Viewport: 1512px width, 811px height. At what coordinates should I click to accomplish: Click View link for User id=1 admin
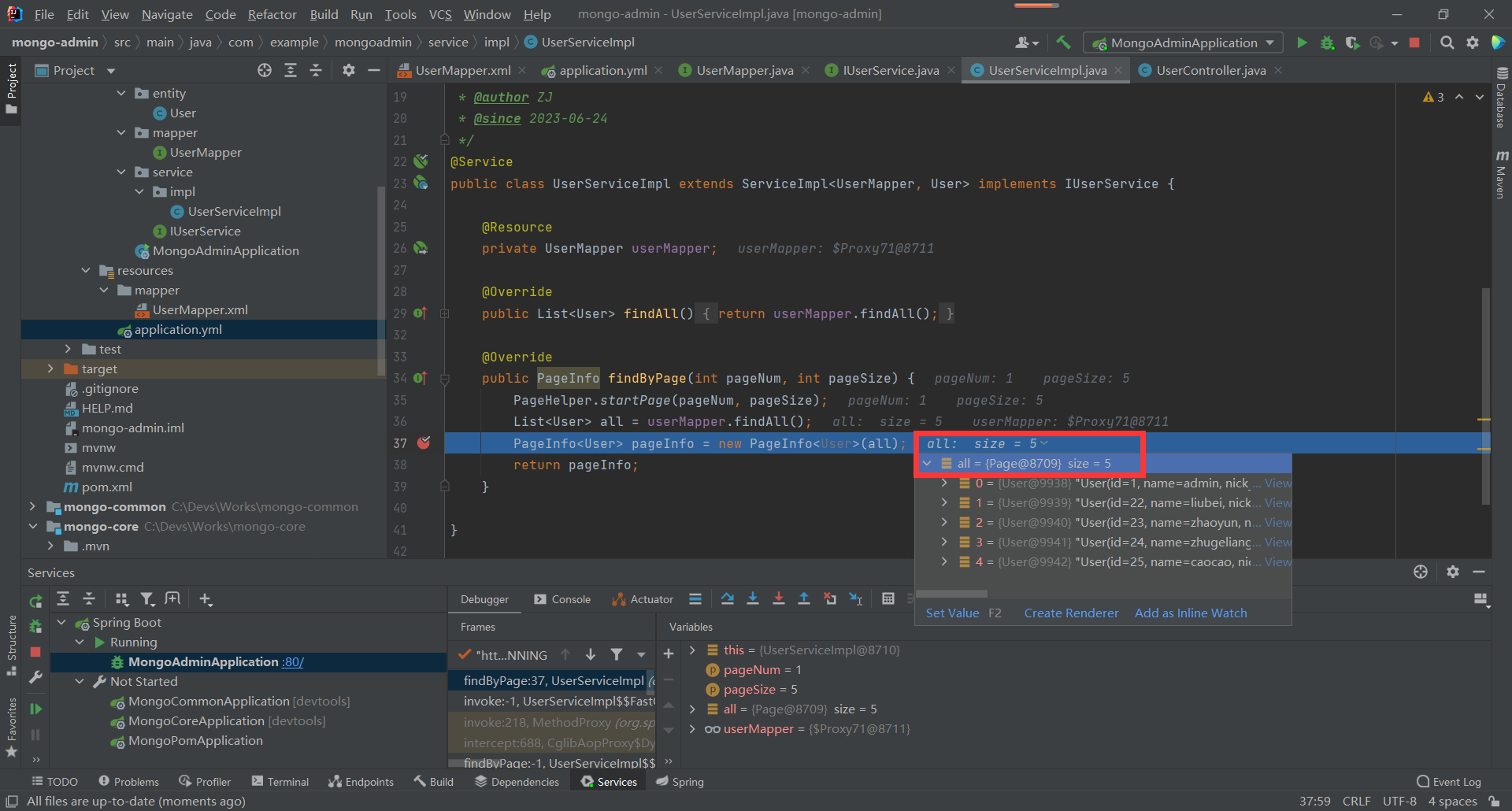(x=1277, y=483)
